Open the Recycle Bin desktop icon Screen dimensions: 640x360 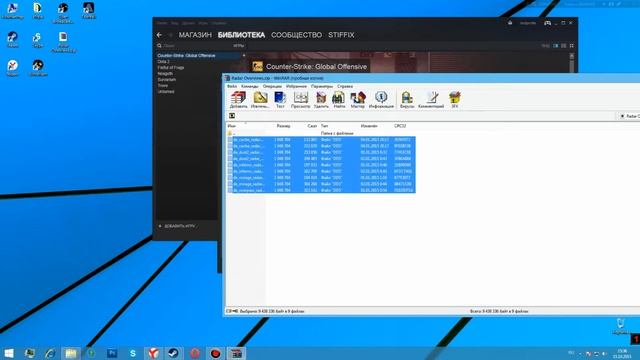coord(620,326)
